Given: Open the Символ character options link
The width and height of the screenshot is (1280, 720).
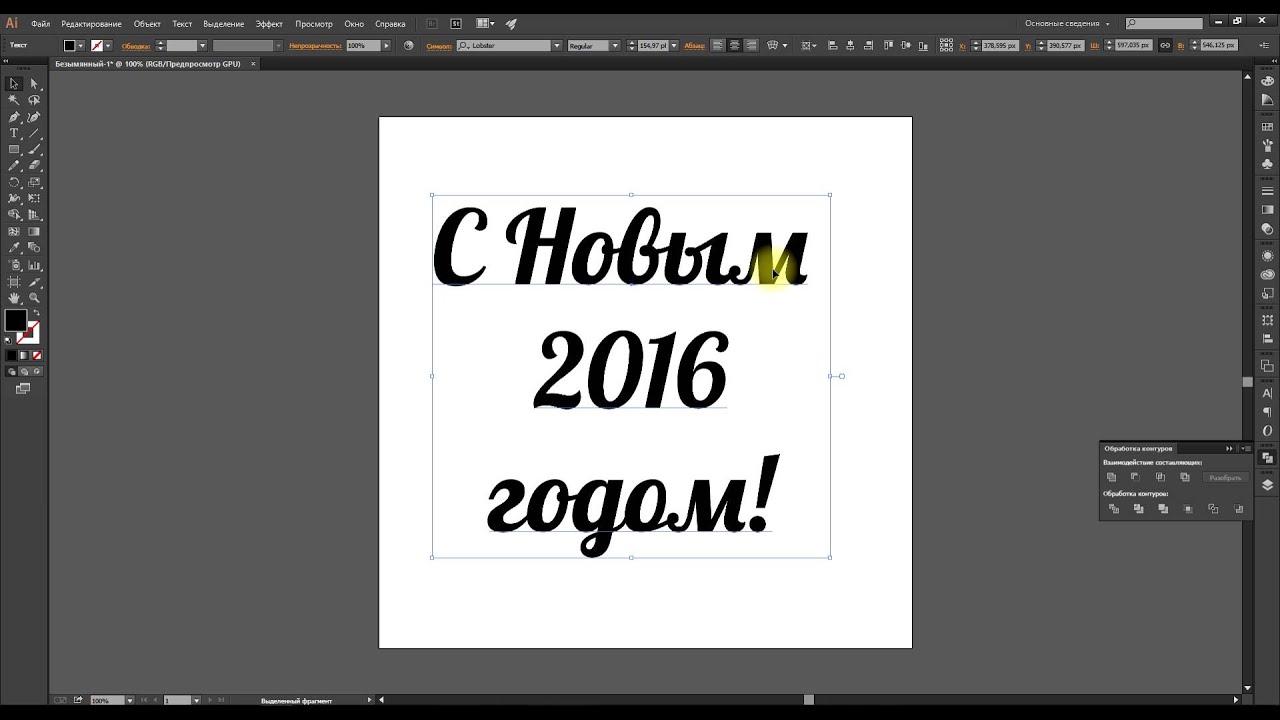Looking at the screenshot, I should coord(439,46).
